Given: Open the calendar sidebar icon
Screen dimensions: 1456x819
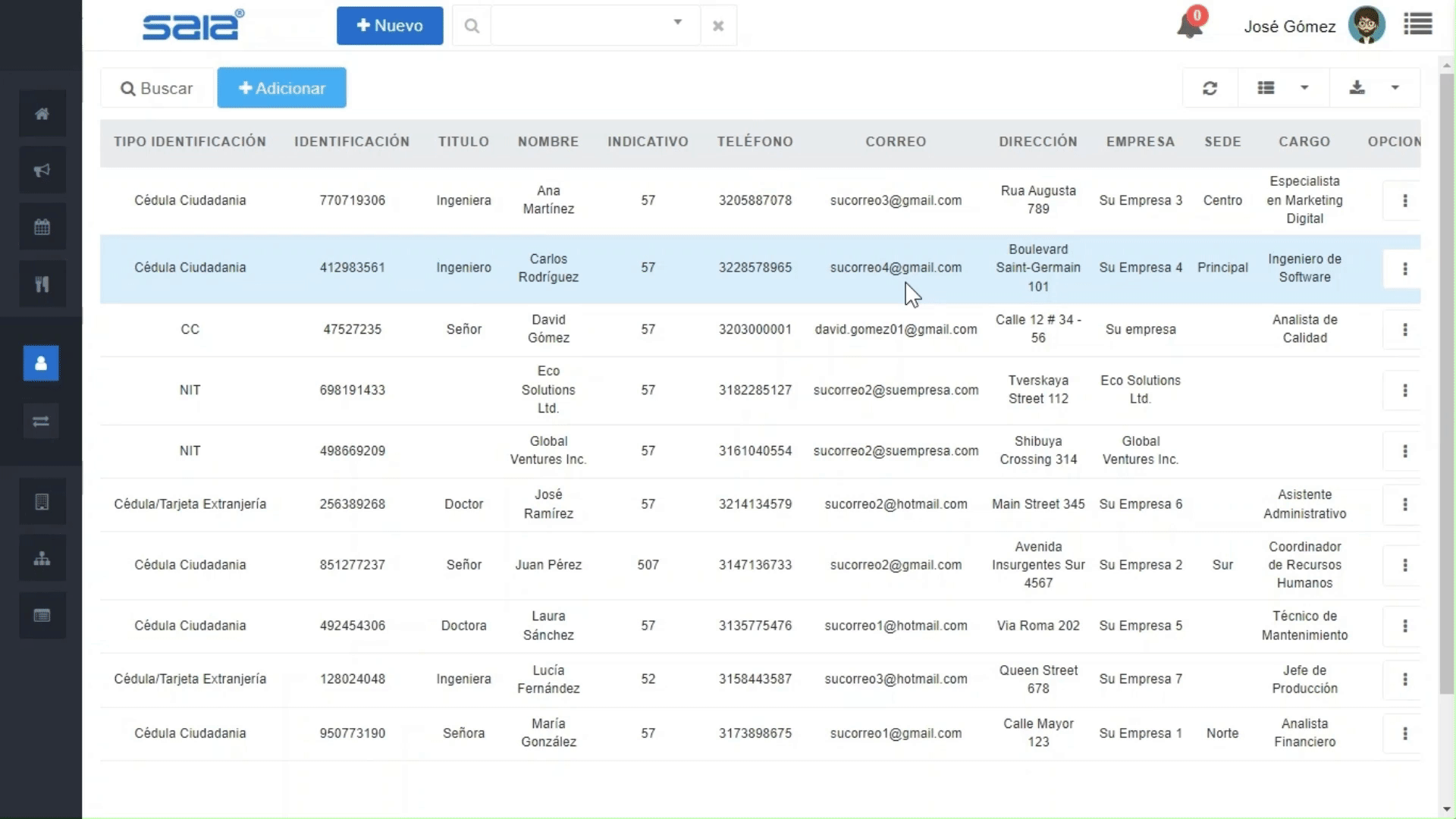Looking at the screenshot, I should 42,227.
